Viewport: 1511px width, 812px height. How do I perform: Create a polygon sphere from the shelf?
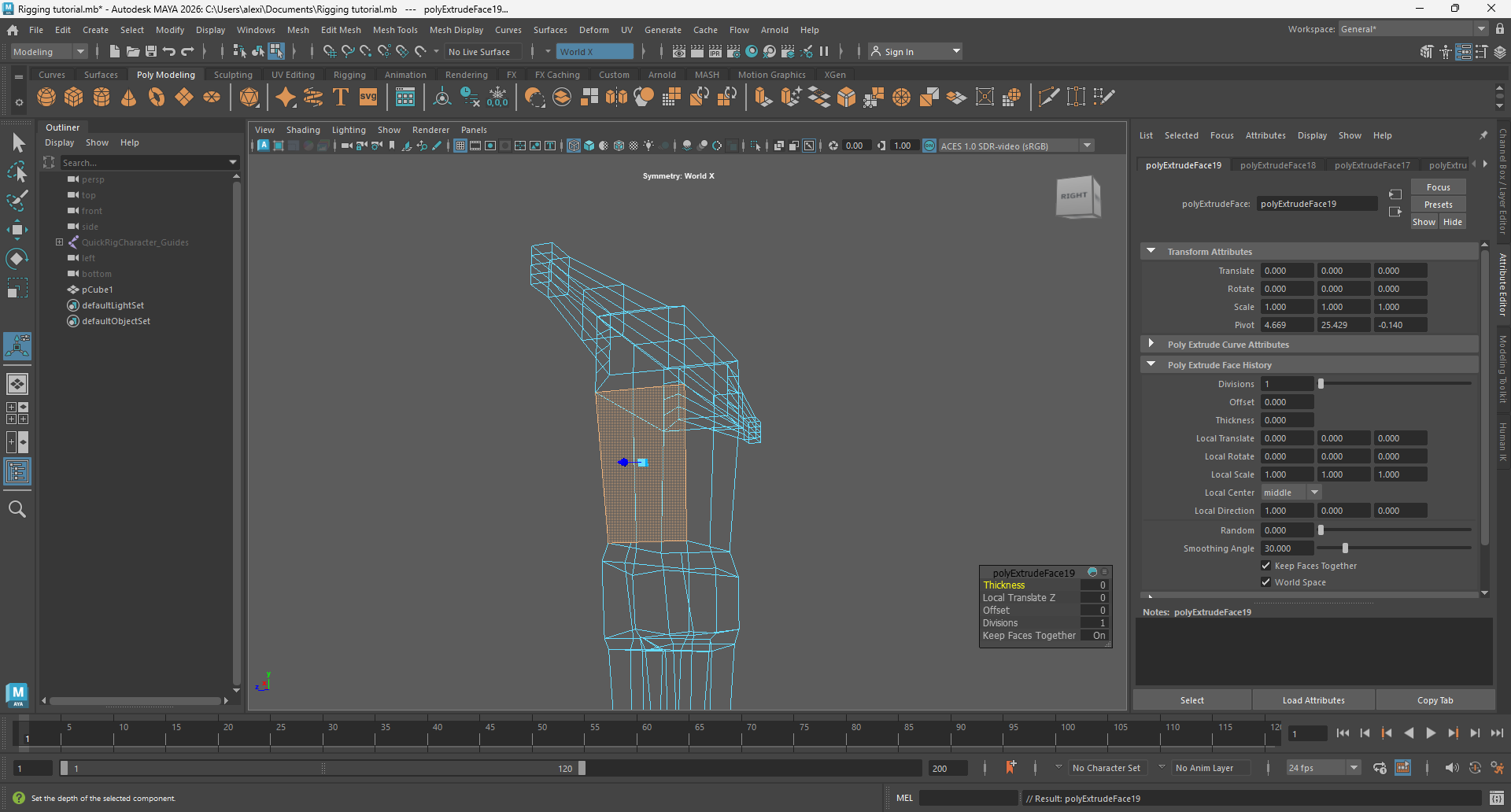pyautogui.click(x=46, y=97)
